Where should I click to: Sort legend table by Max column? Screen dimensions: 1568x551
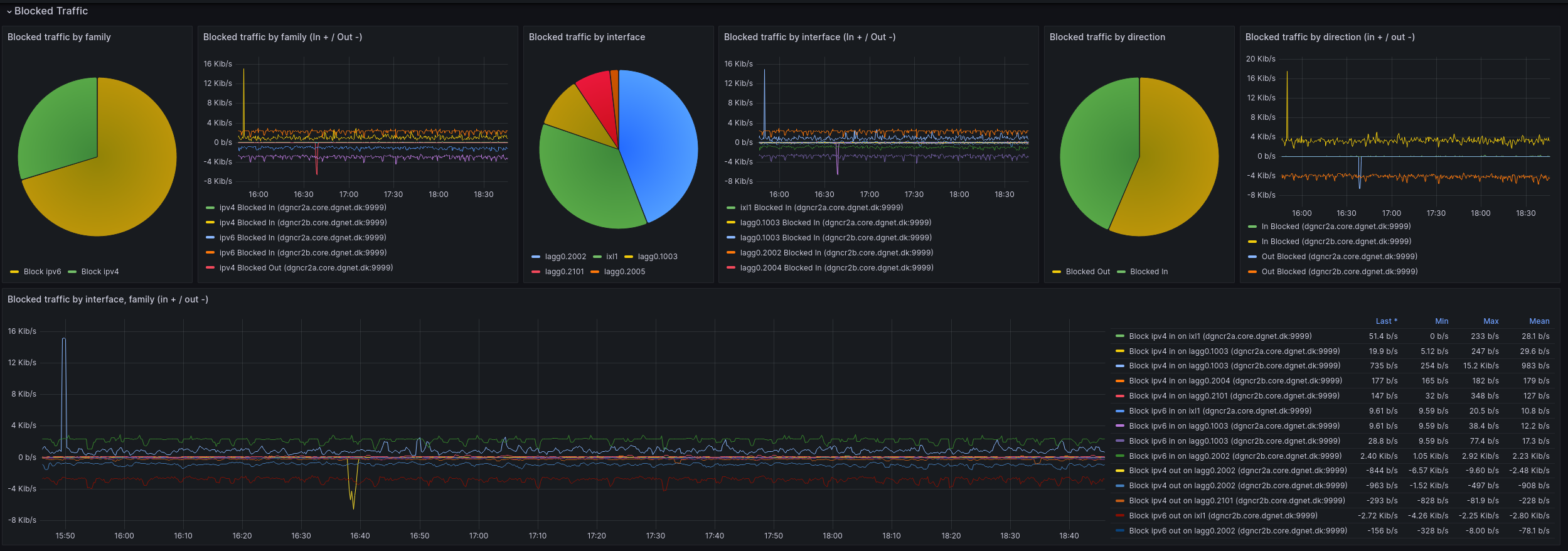1491,321
